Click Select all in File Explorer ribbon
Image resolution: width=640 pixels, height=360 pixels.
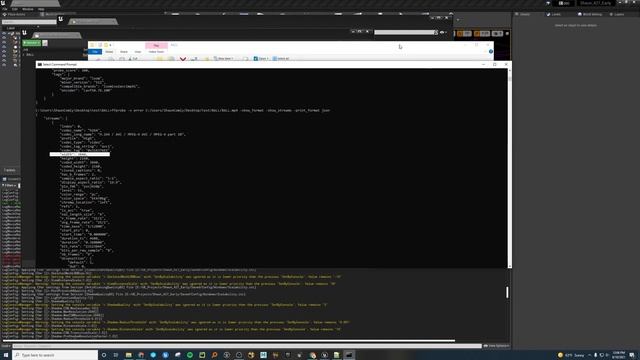pyautogui.click(x=281, y=59)
